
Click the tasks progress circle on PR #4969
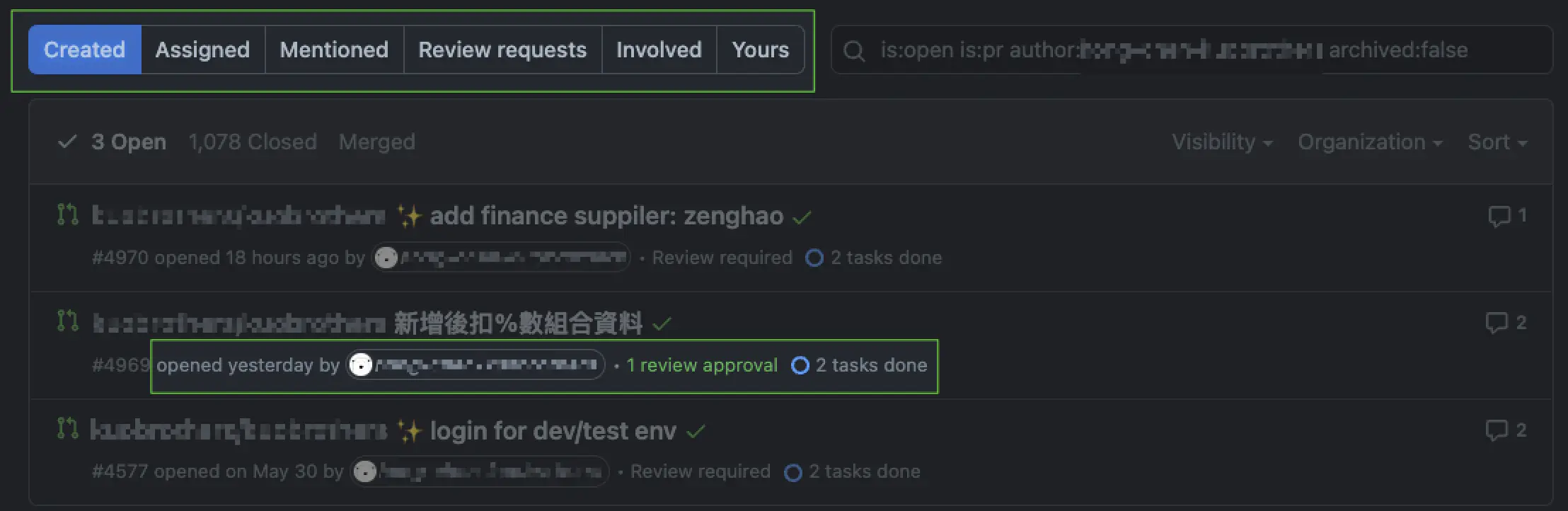(x=800, y=366)
